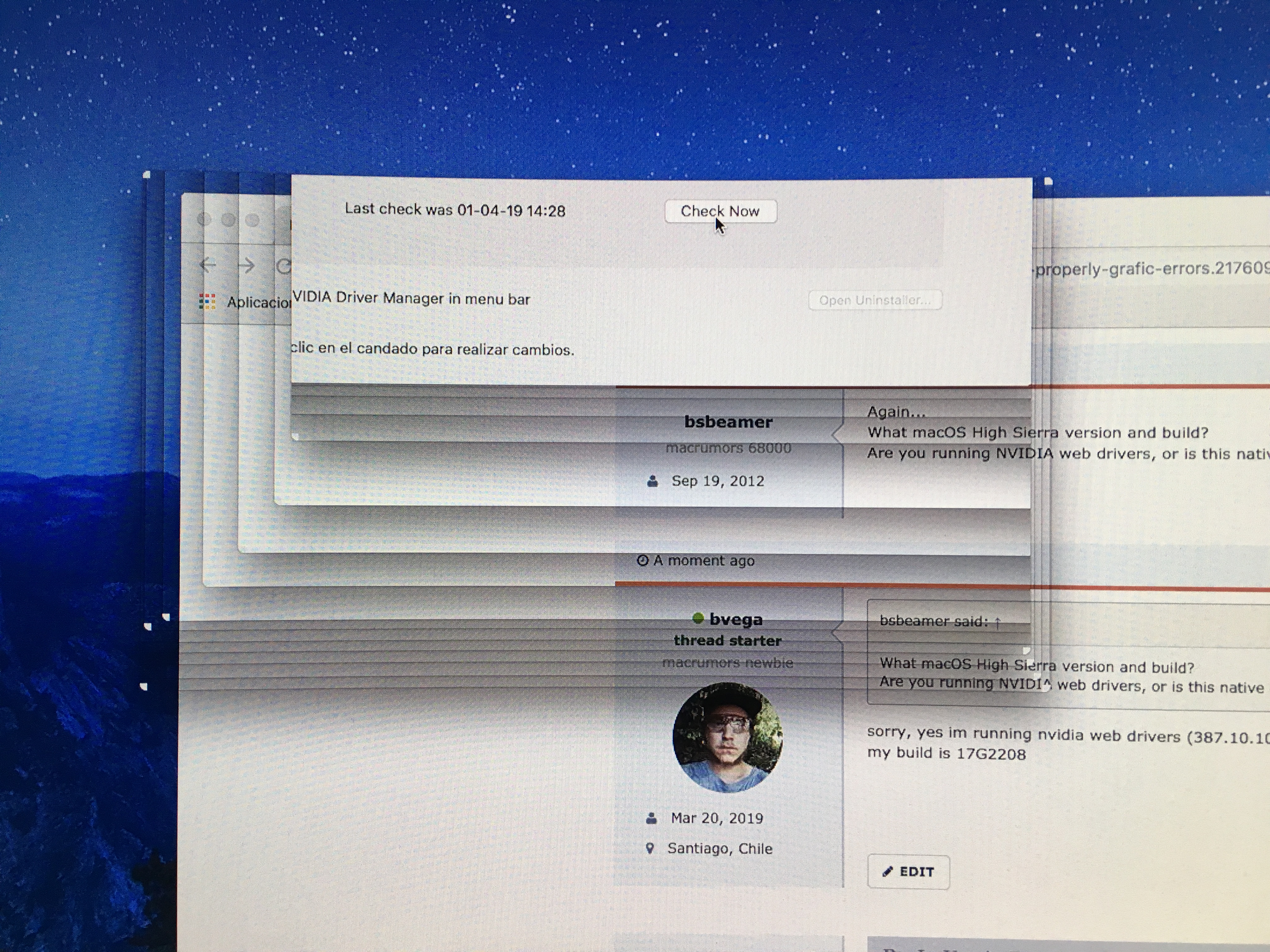Click the browser window's leftmost traffic-light button
Viewport: 1270px width, 952px height.
point(204,219)
